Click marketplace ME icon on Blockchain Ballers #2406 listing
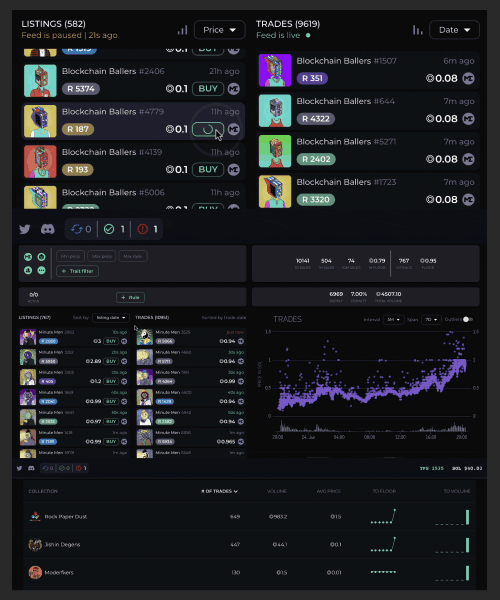The image size is (500, 600). [234, 89]
